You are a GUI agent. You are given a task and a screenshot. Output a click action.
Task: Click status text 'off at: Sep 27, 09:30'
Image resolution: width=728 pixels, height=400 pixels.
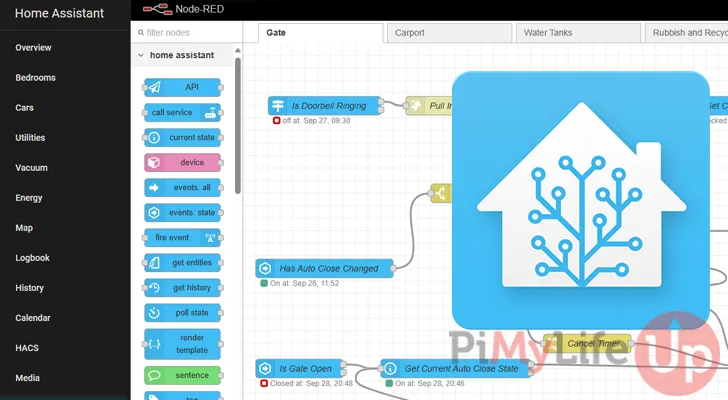(316, 121)
